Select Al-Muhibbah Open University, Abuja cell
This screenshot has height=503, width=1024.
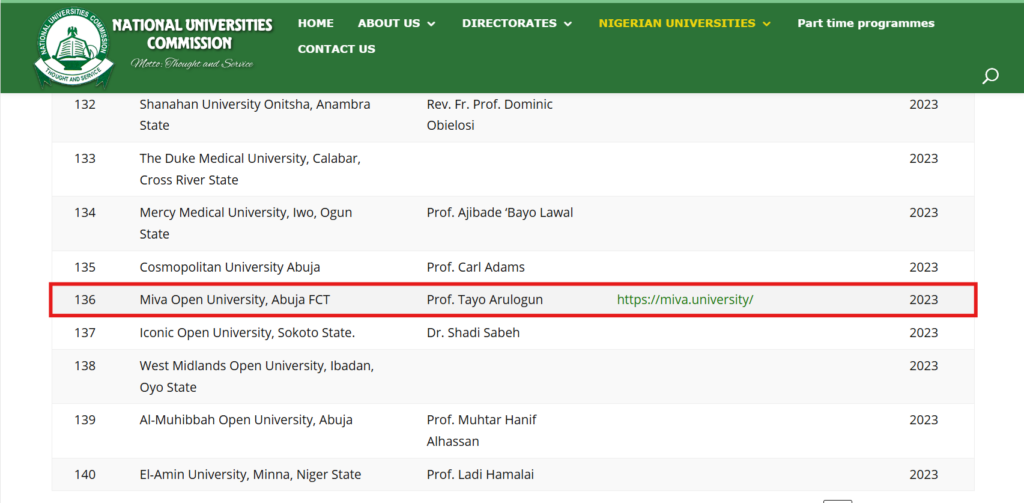(246, 420)
